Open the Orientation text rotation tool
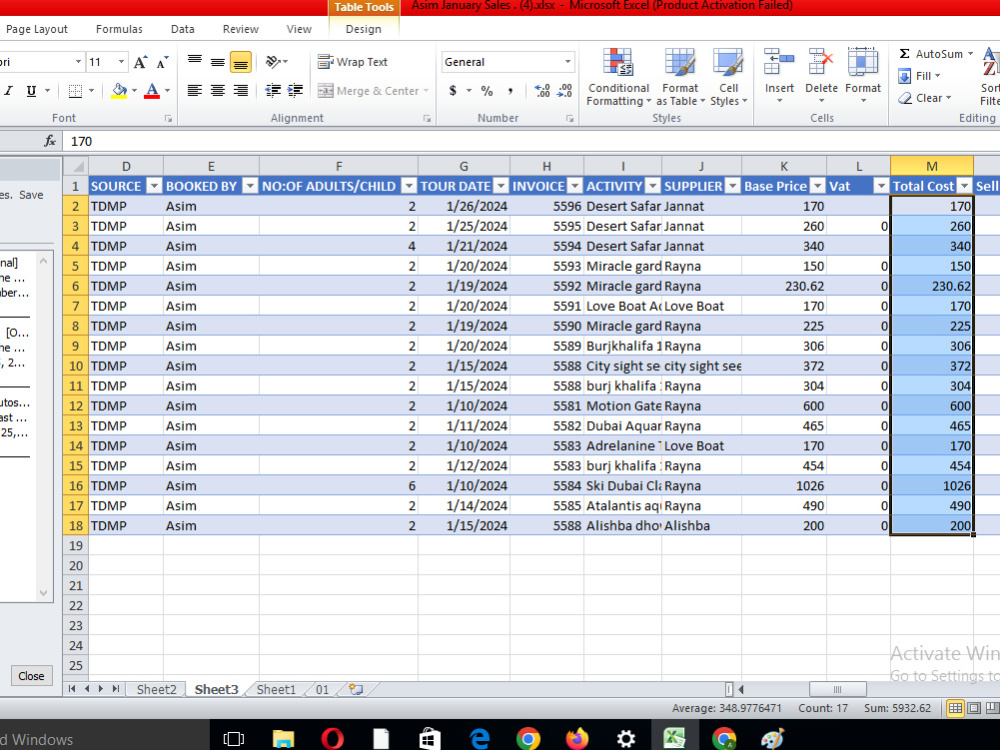1000x750 pixels. tap(276, 62)
